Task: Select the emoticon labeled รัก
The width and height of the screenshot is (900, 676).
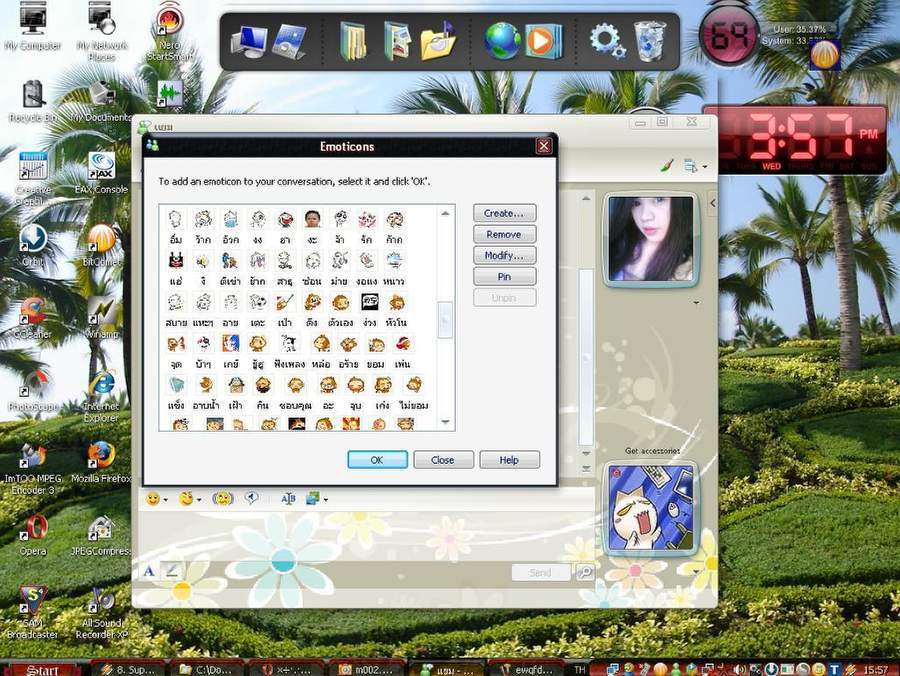Action: coord(367,219)
